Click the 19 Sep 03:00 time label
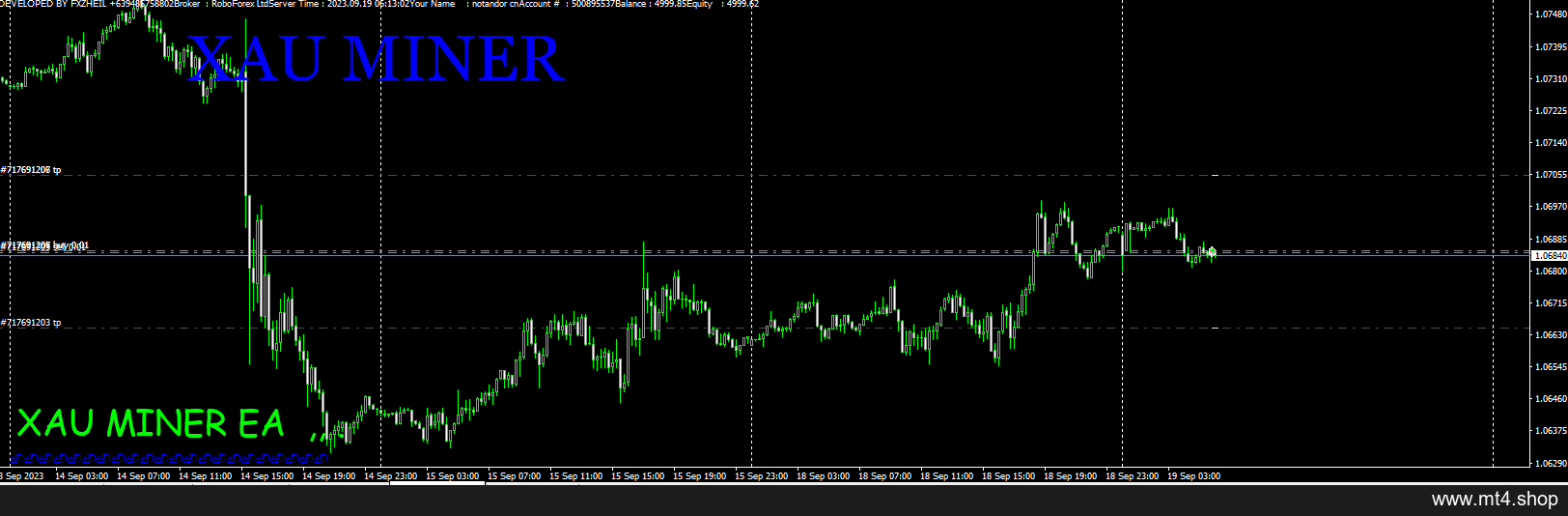The width and height of the screenshot is (1568, 516). click(1193, 475)
